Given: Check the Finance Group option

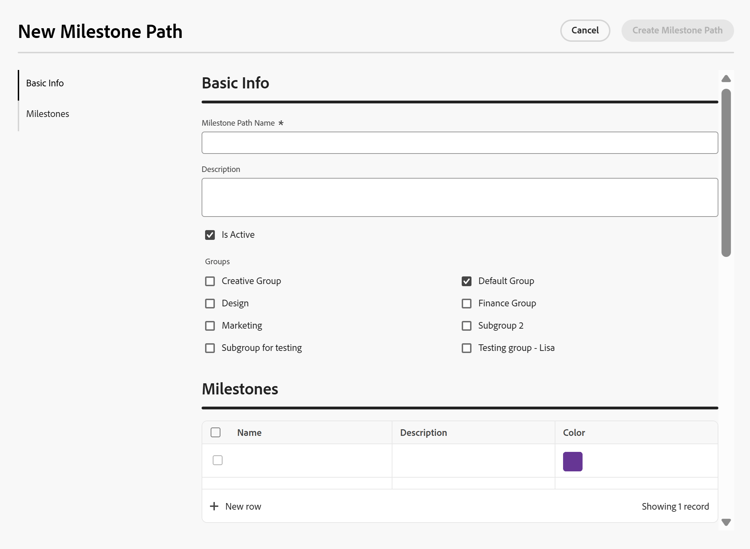Looking at the screenshot, I should click(x=466, y=303).
